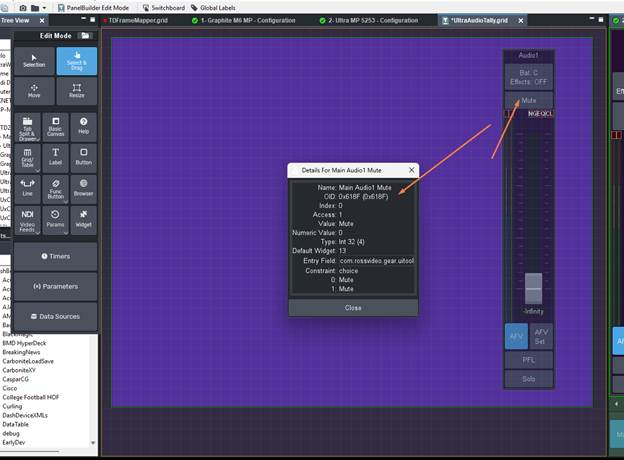Image resolution: width=624 pixels, height=460 pixels.
Task: Click the Audio1 channel header label
Action: point(528,55)
